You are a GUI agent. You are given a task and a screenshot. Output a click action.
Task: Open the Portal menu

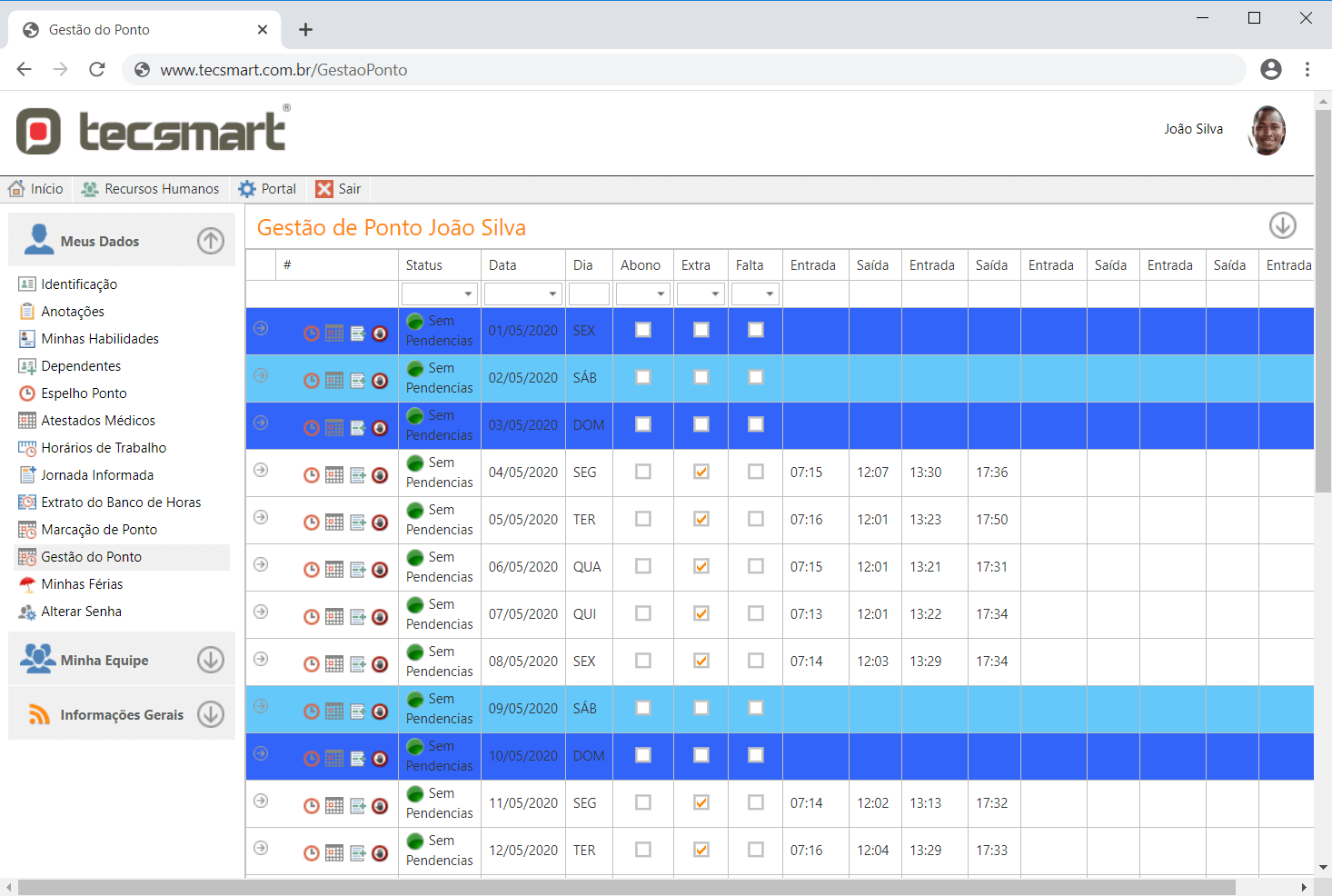point(268,189)
